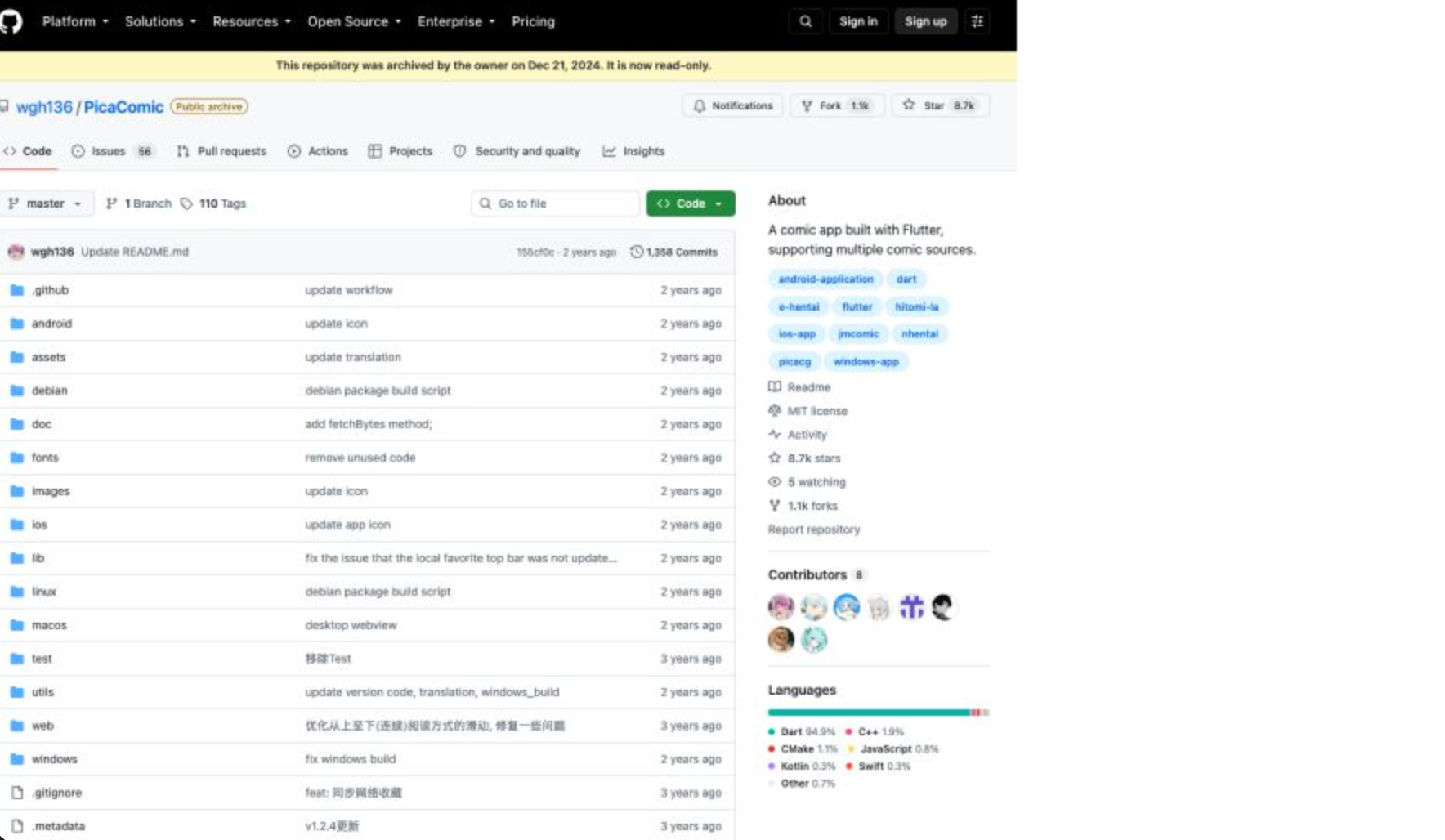This screenshot has height=840, width=1445.
Task: Click the windows-app topic tag
Action: pyautogui.click(x=866, y=362)
